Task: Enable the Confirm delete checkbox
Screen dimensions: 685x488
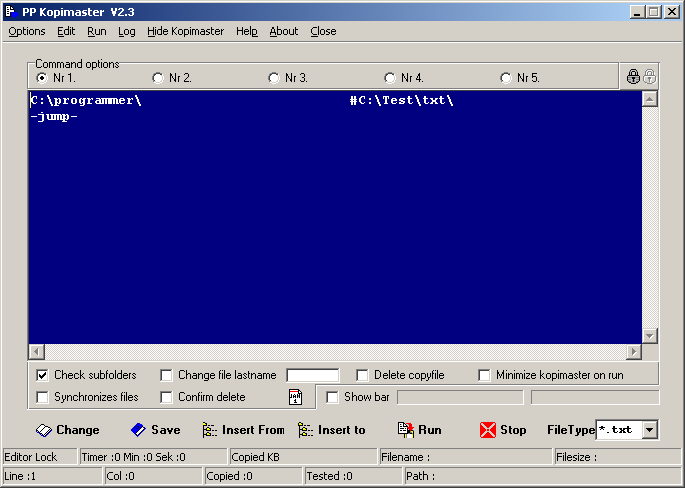Action: (166, 397)
